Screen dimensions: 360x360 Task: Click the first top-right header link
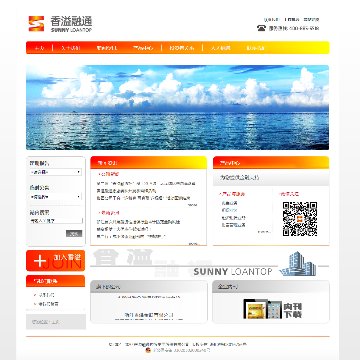271,20
